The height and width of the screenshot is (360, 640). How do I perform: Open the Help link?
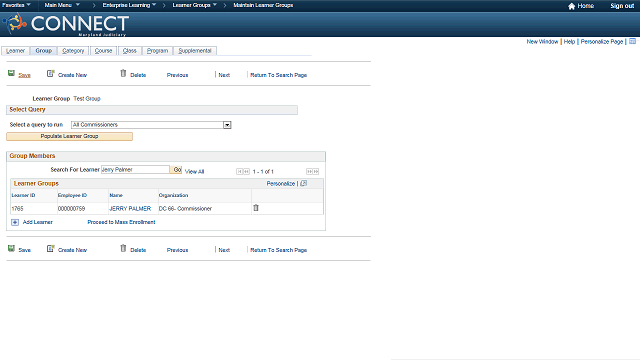[569, 42]
